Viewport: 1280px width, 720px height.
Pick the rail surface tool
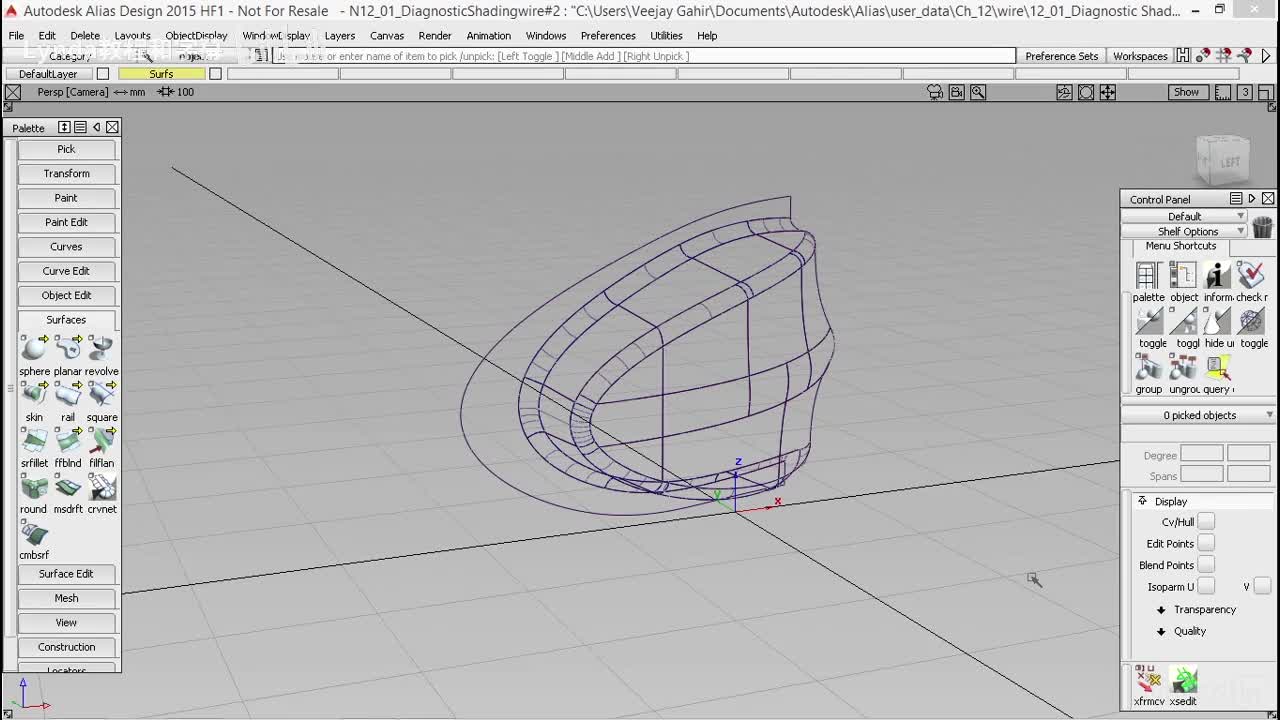68,395
